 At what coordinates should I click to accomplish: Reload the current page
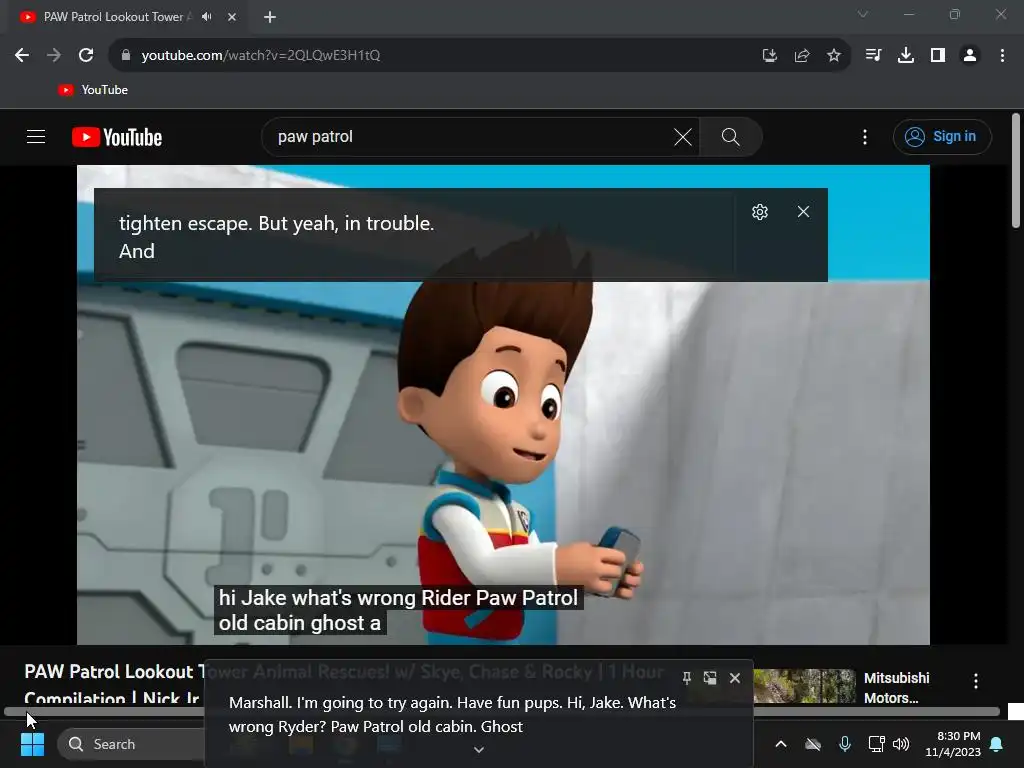86,56
